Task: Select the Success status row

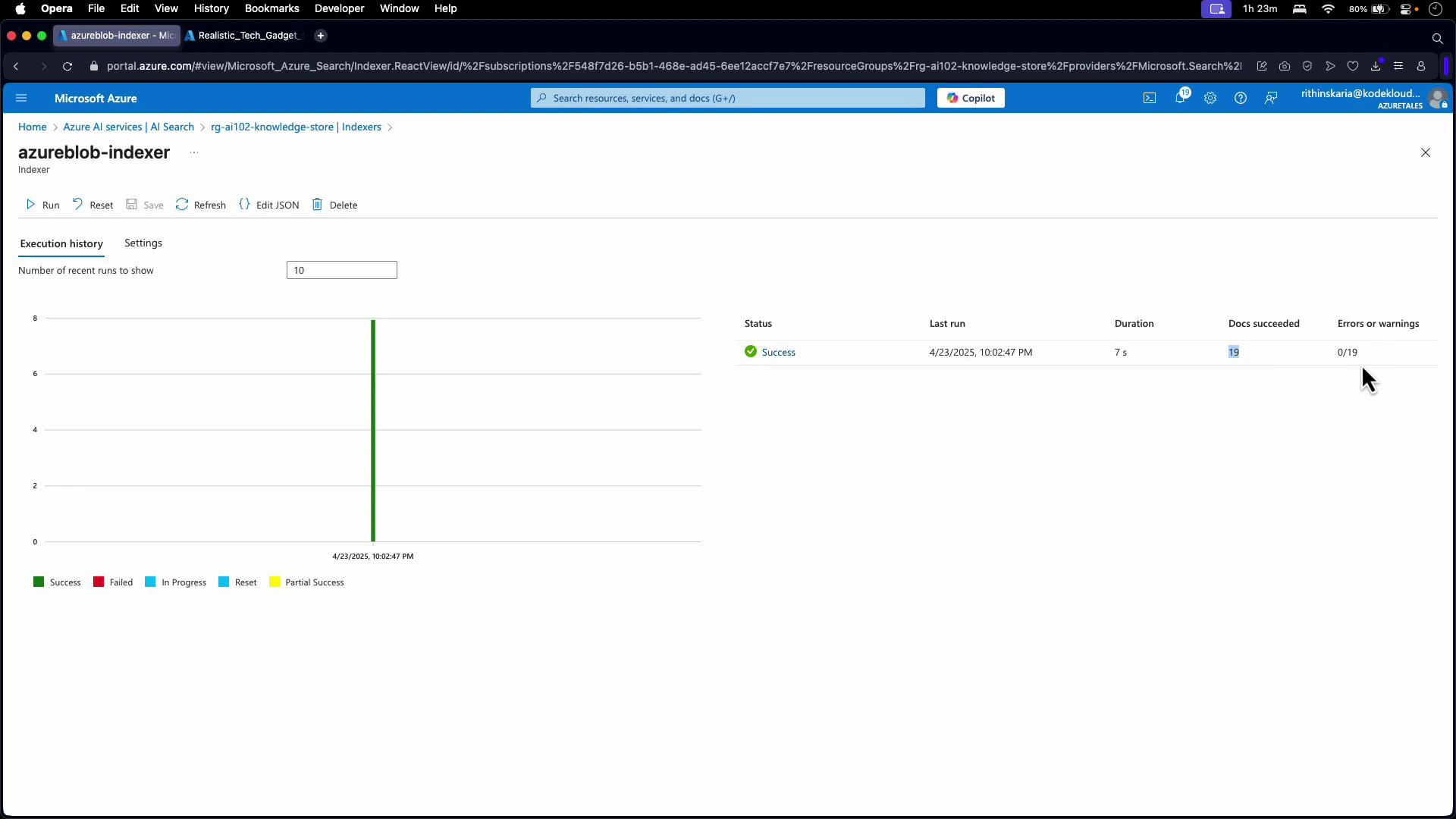Action: coord(777,352)
